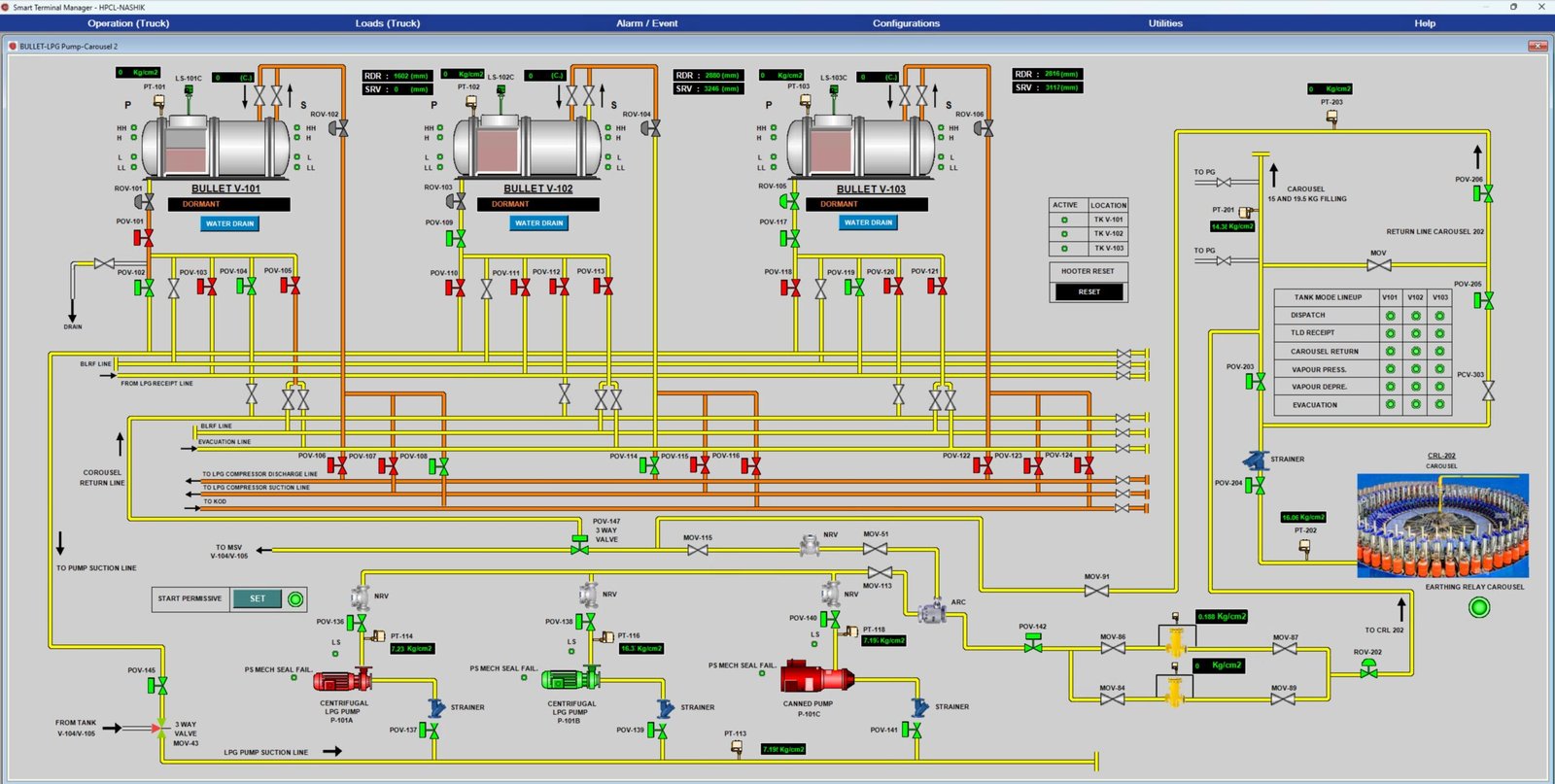
Task: Click the Bullet V-101 tank graphic
Action: pyautogui.click(x=217, y=147)
